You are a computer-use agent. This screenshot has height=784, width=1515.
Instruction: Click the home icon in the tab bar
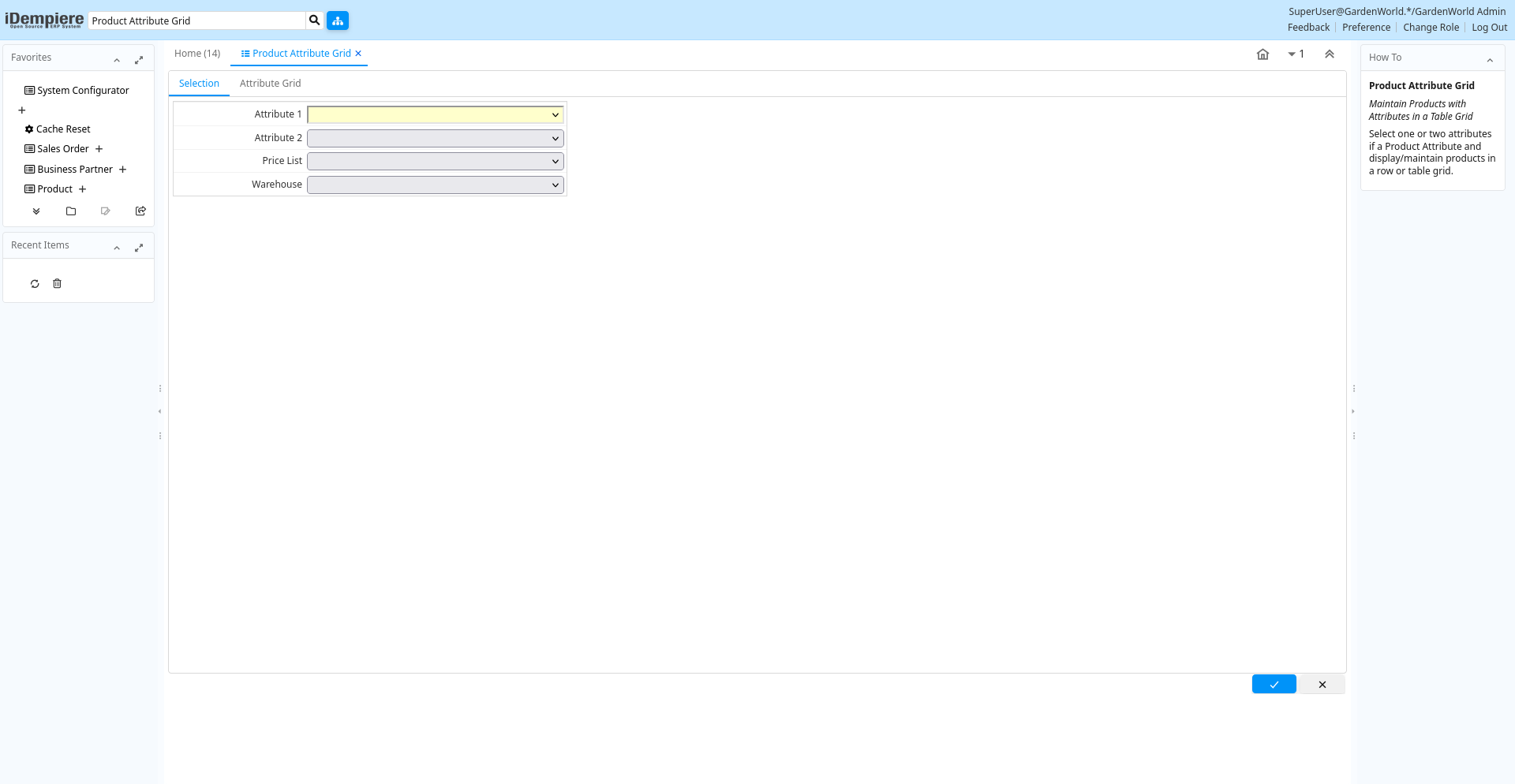(1262, 54)
